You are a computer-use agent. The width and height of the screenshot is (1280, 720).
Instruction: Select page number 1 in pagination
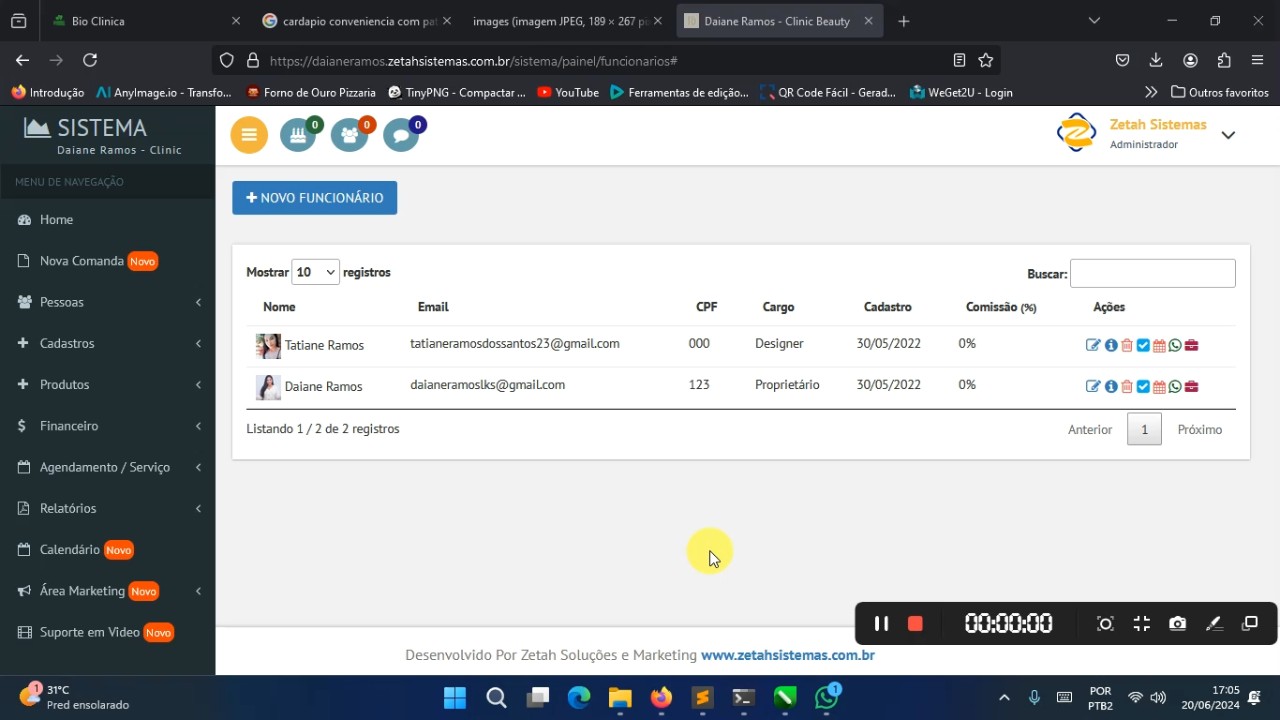coord(1145,429)
